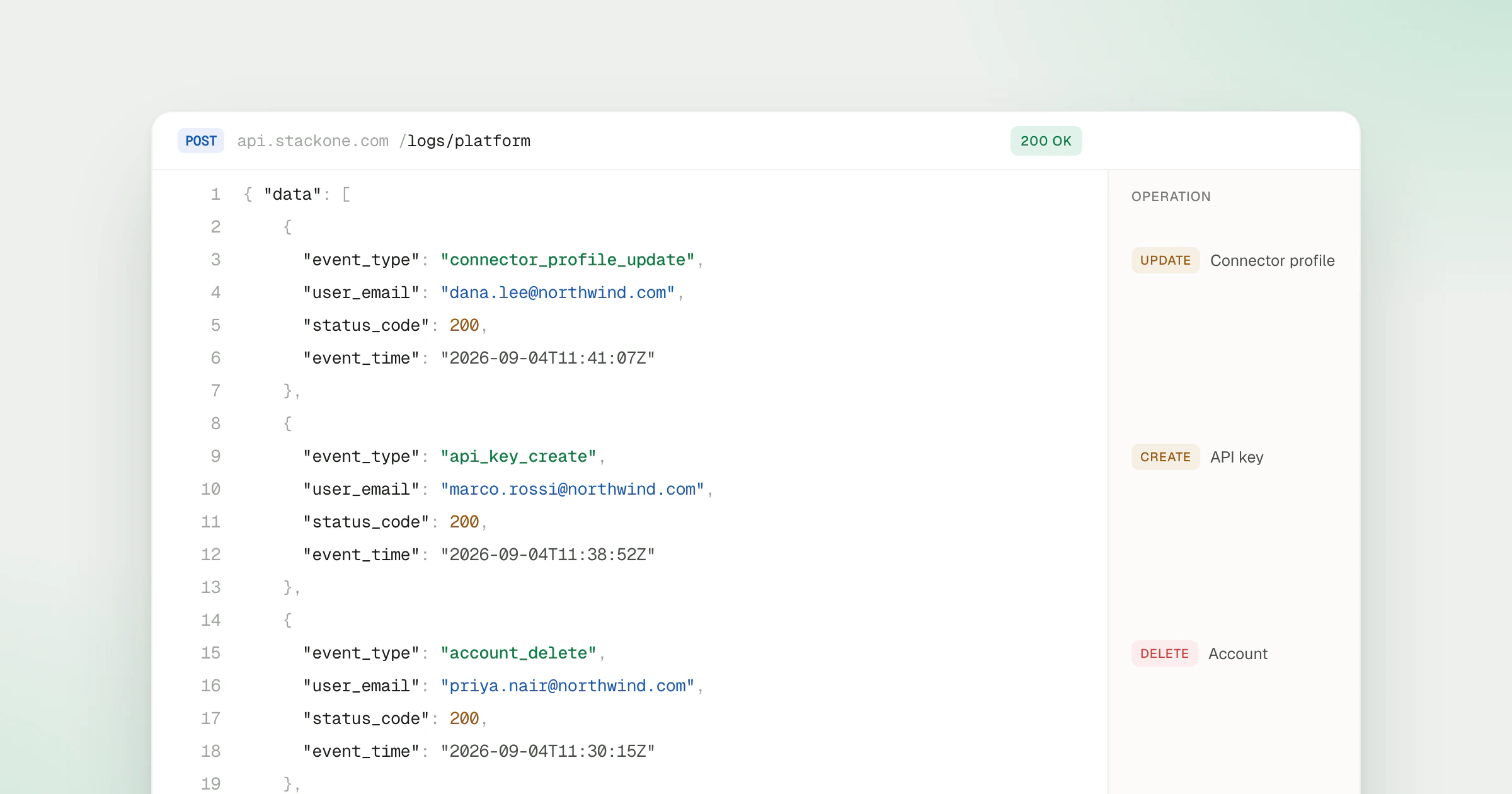This screenshot has height=794, width=1512.
Task: Click event time 2026-09-04T11:30:15Z
Action: (548, 751)
